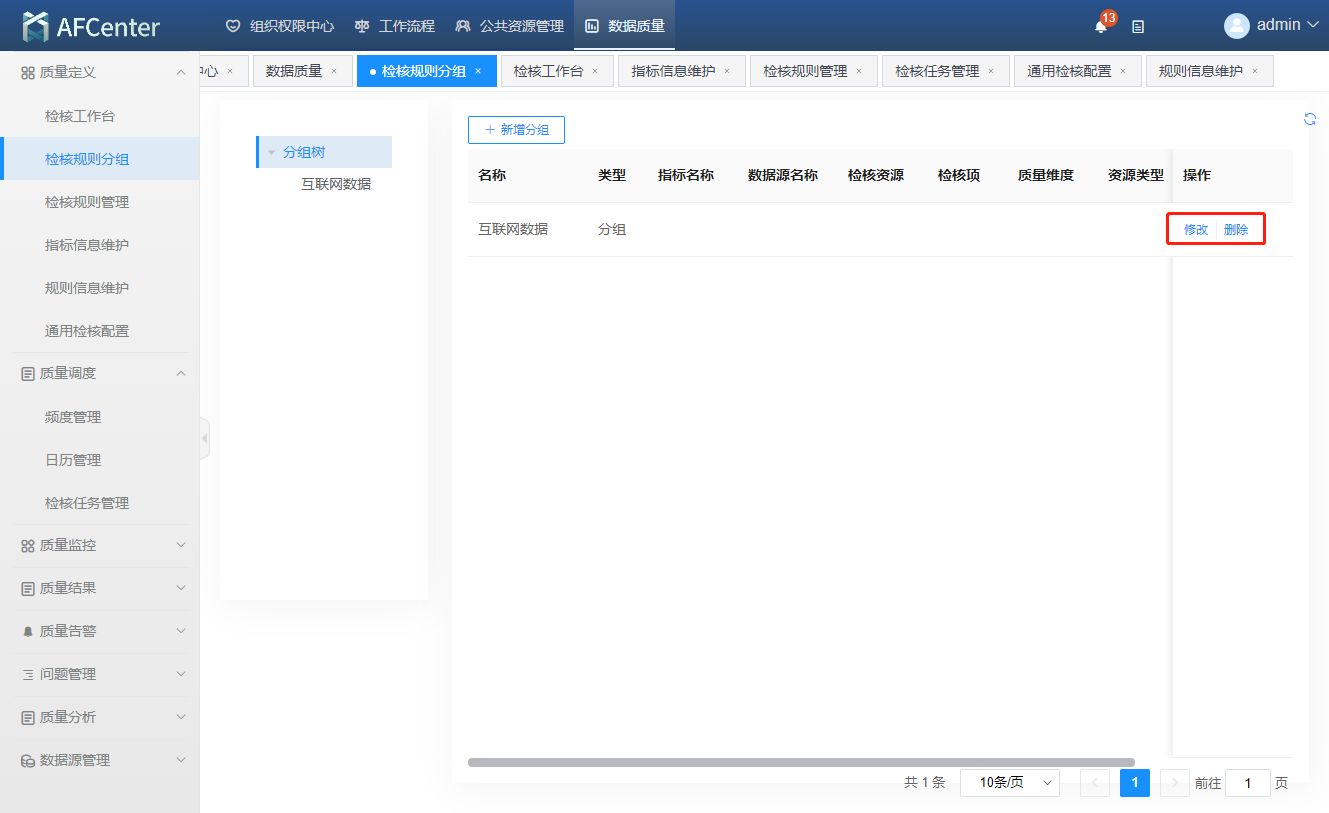Open the document icon beside notifications

(x=1138, y=27)
